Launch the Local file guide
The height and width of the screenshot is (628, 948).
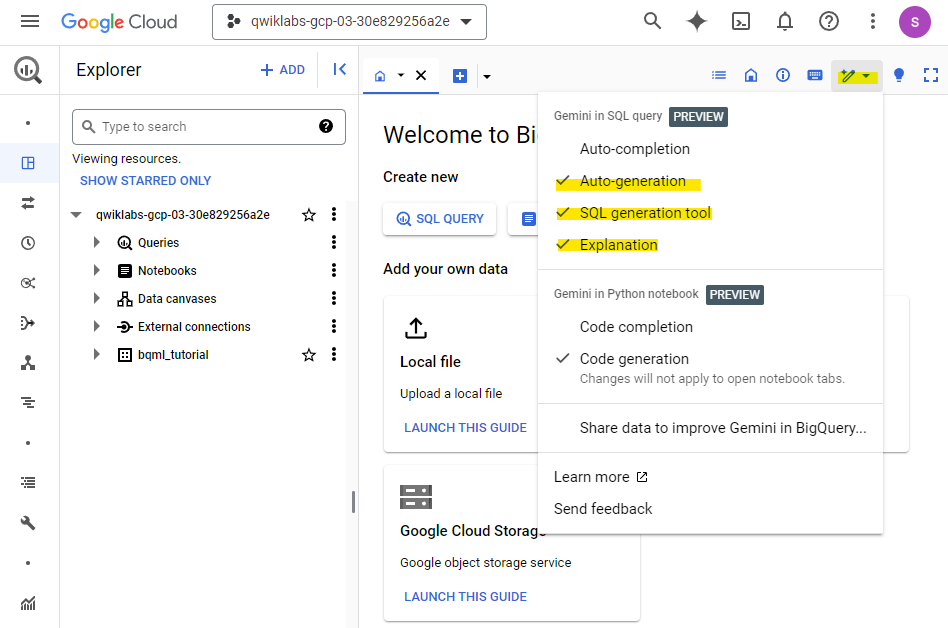point(465,428)
